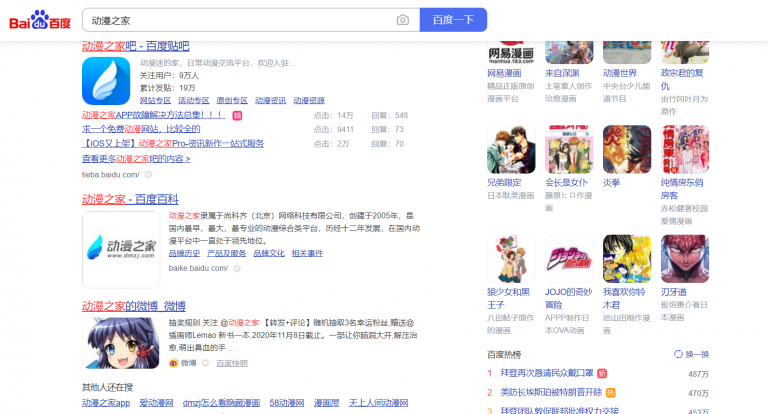
Task: Search related term dmzj怎么看隐藏漫画
Action: click(x=221, y=403)
